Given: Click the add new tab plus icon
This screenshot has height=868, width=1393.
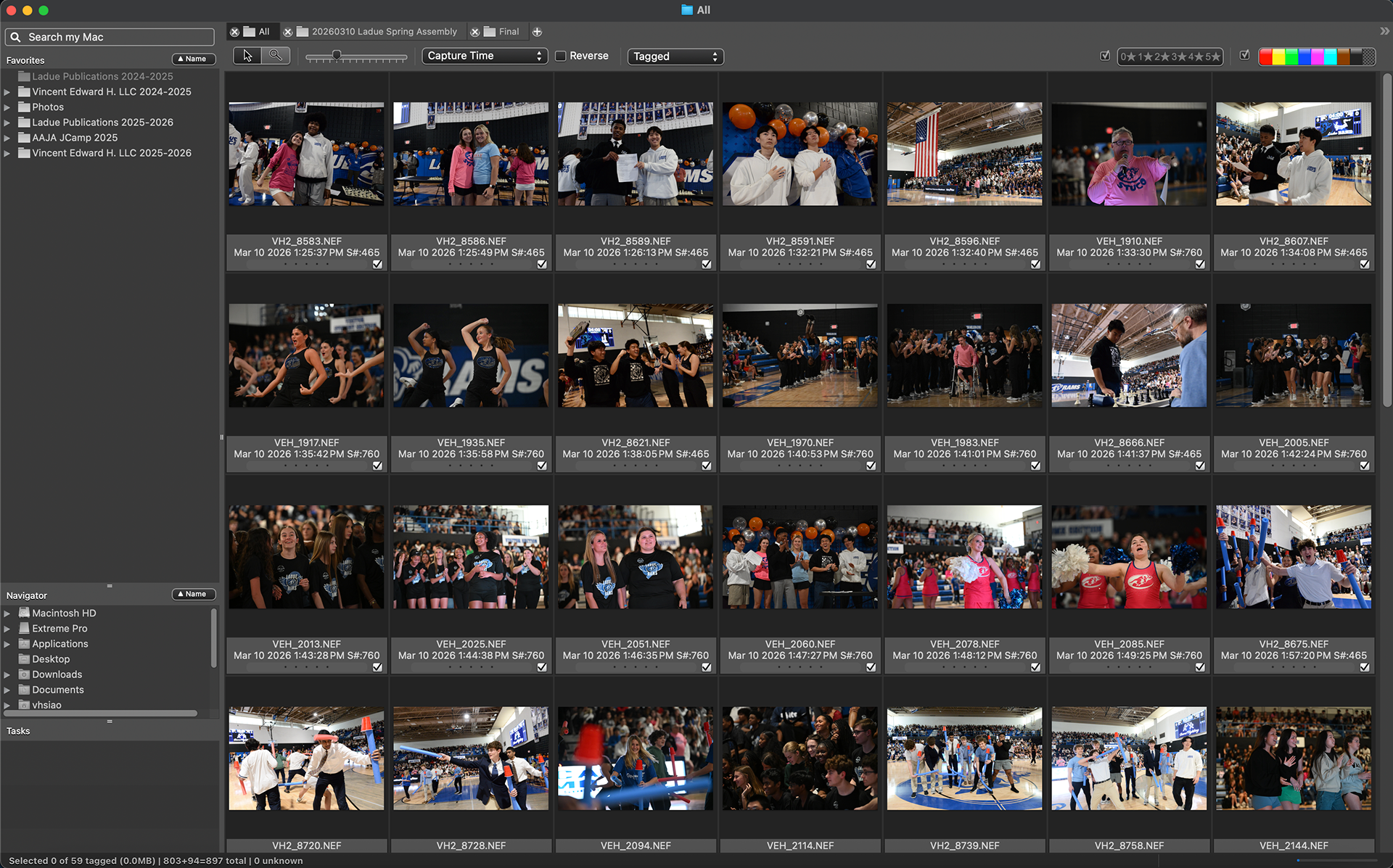Looking at the screenshot, I should 537,32.
